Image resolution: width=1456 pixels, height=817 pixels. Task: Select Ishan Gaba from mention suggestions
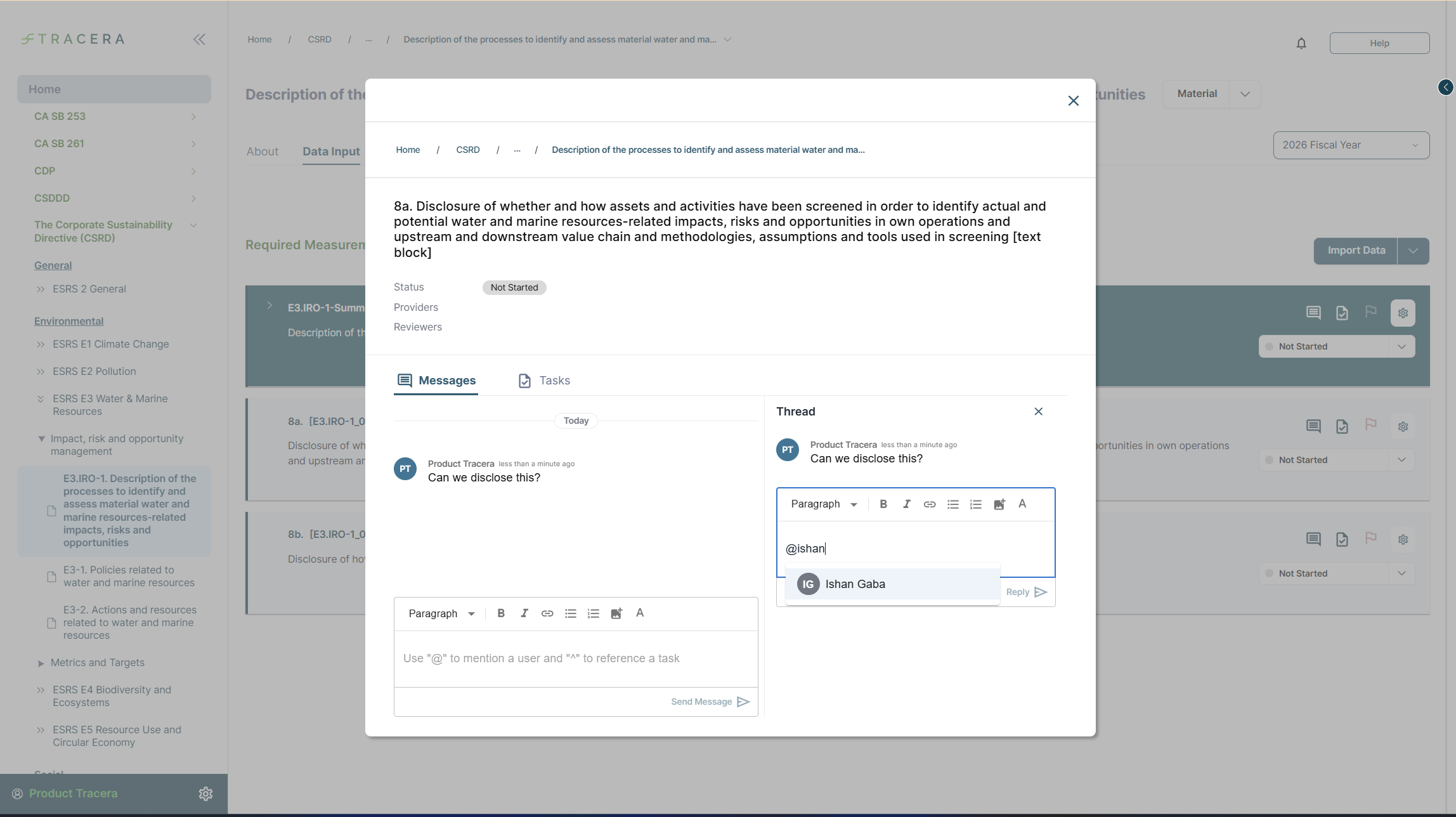point(854,584)
